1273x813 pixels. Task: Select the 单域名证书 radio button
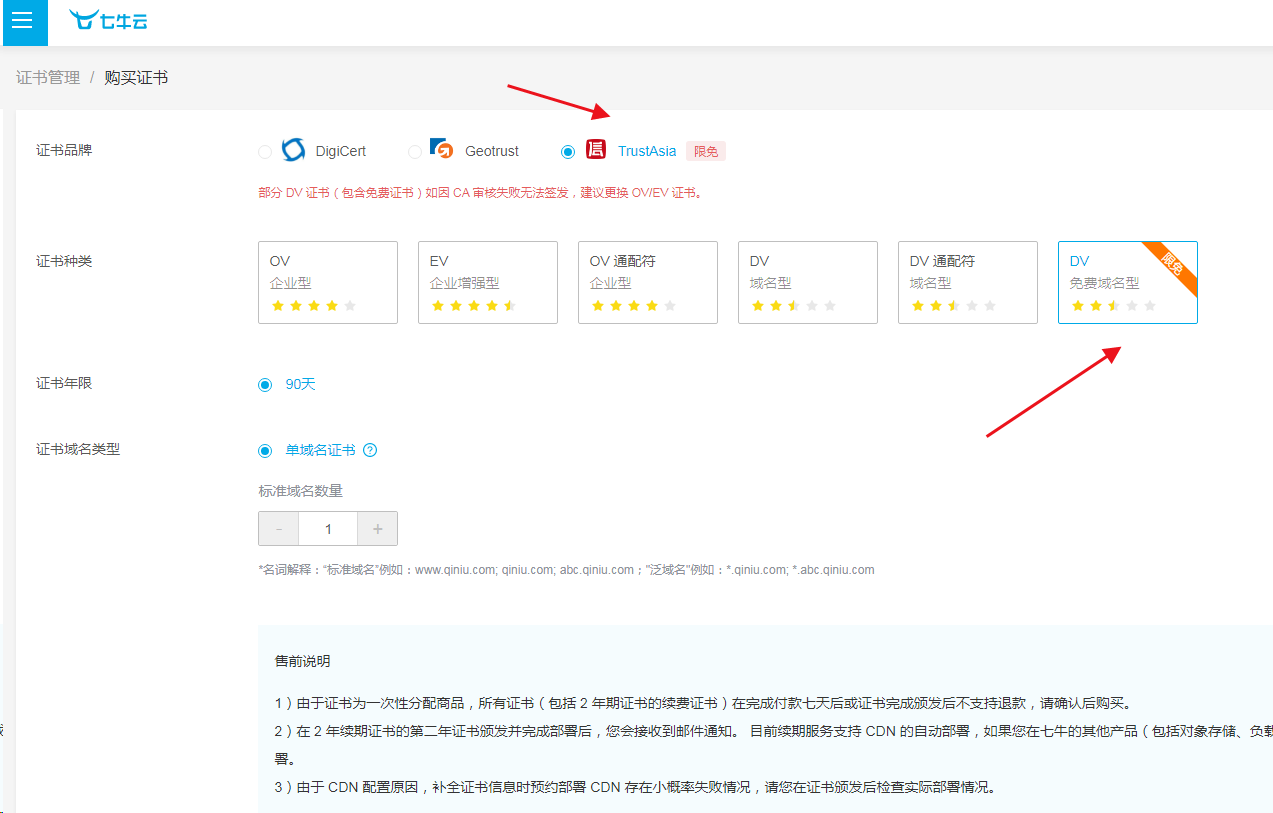(265, 451)
